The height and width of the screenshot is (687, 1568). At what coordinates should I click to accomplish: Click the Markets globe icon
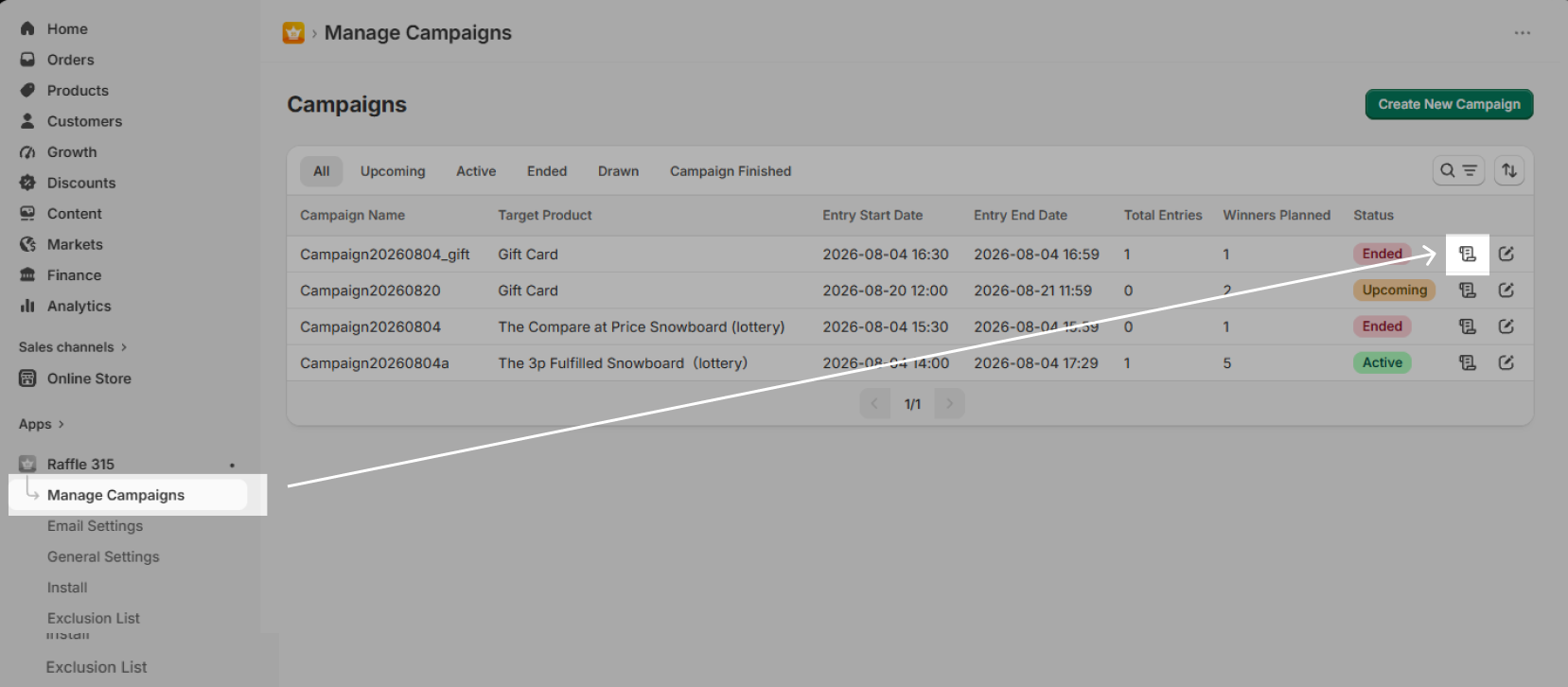click(27, 244)
